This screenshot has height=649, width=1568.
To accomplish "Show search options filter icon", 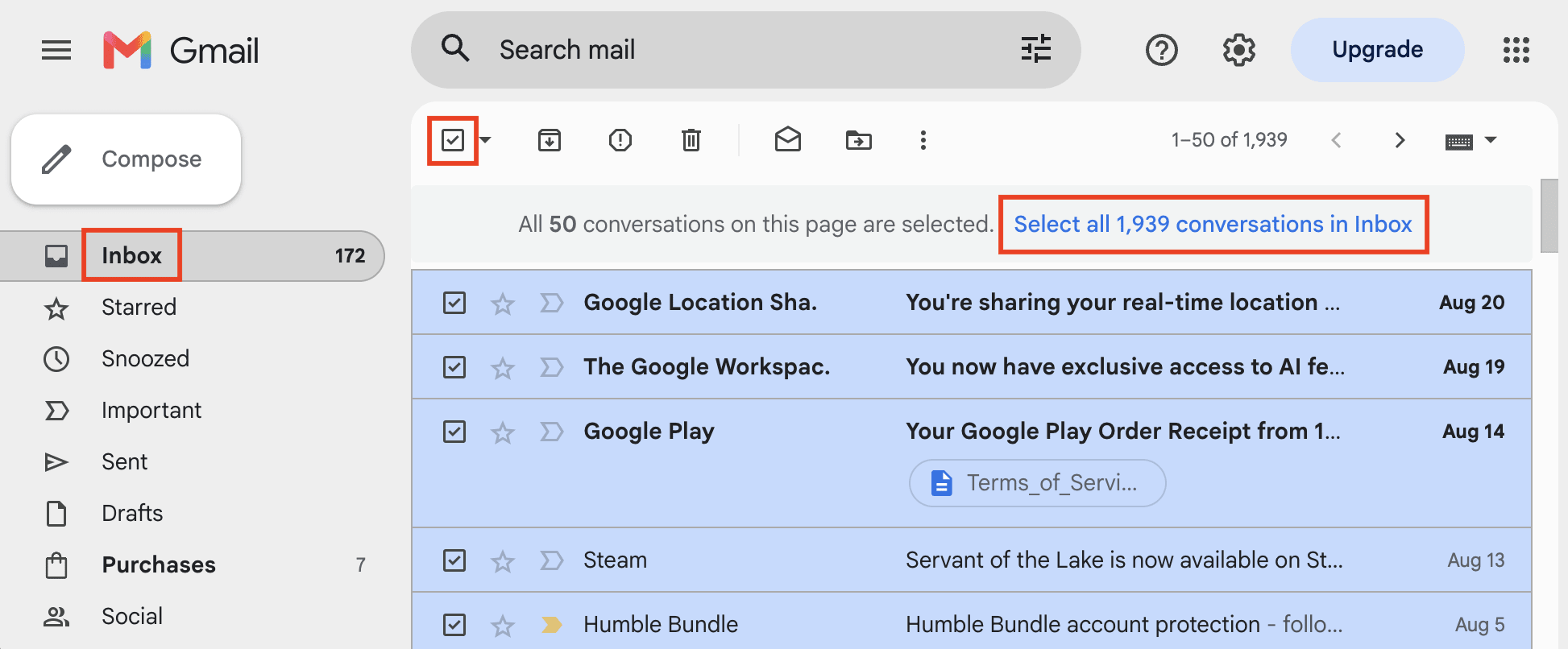I will point(1036,49).
